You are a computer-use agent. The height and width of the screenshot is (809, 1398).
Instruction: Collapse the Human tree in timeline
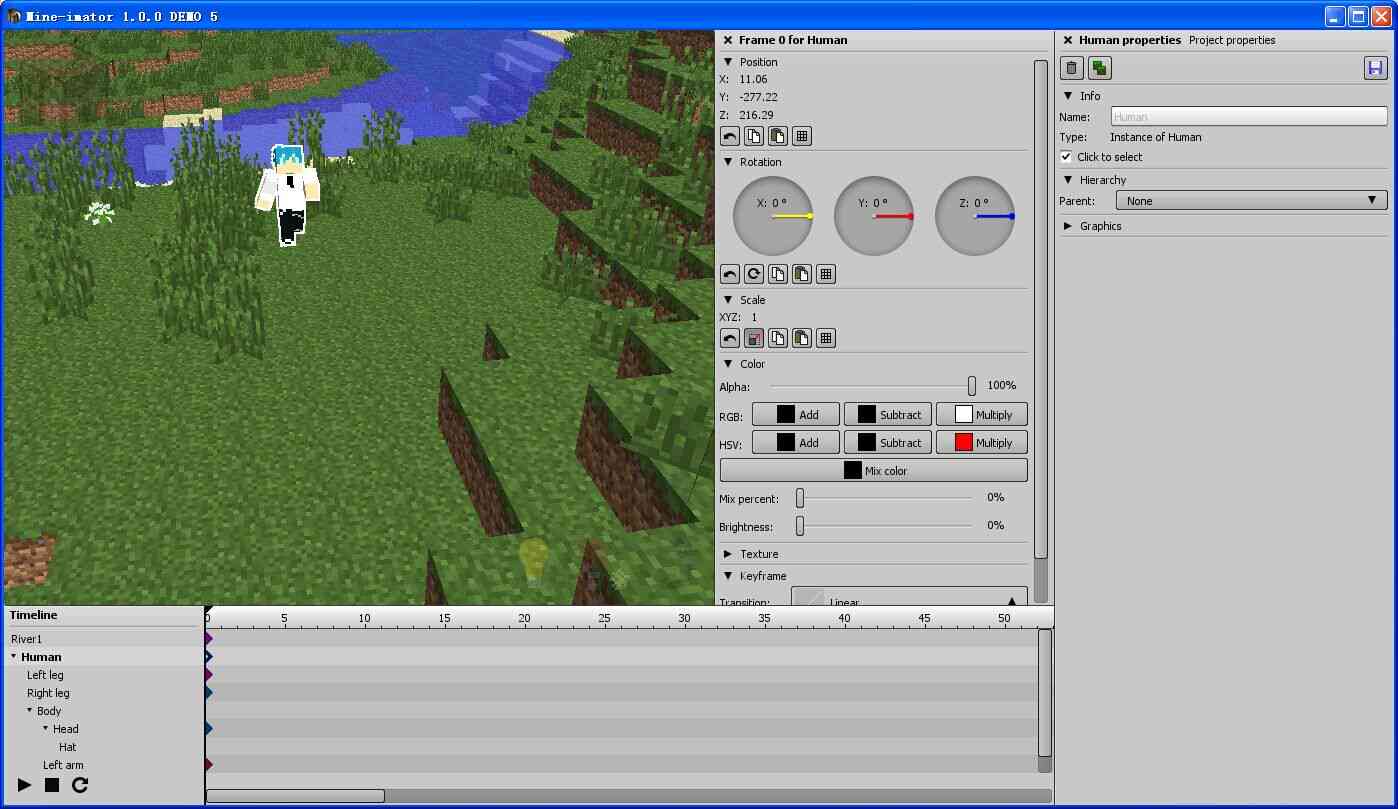[x=14, y=657]
